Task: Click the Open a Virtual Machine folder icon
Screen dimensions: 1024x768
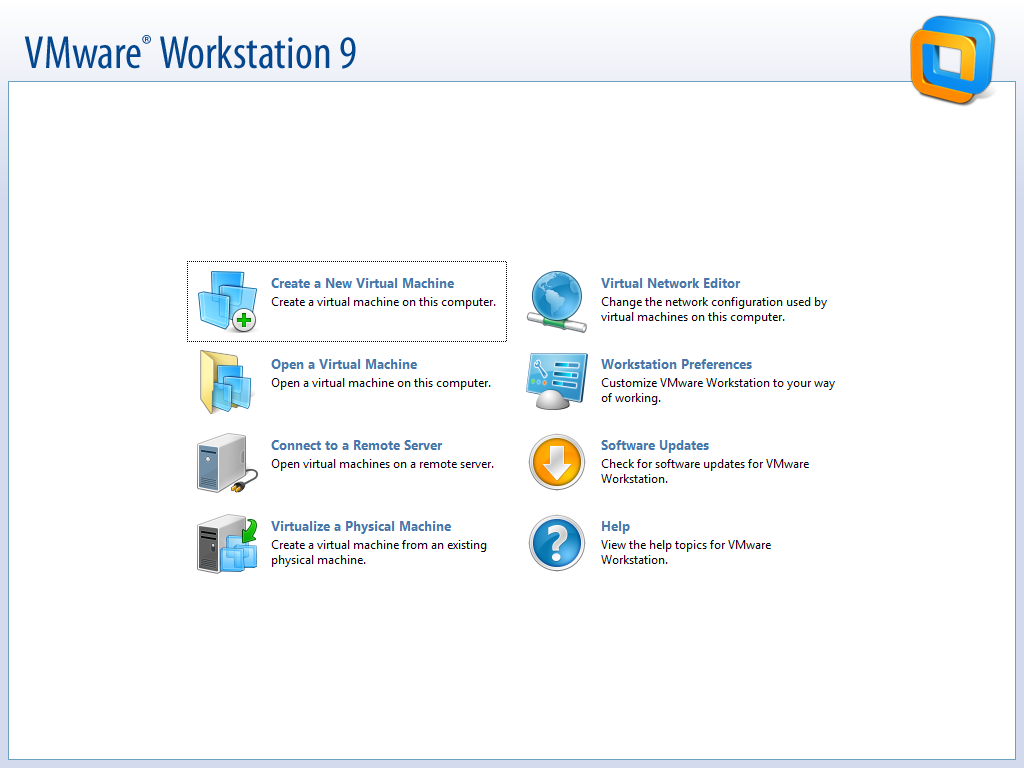Action: click(x=226, y=382)
